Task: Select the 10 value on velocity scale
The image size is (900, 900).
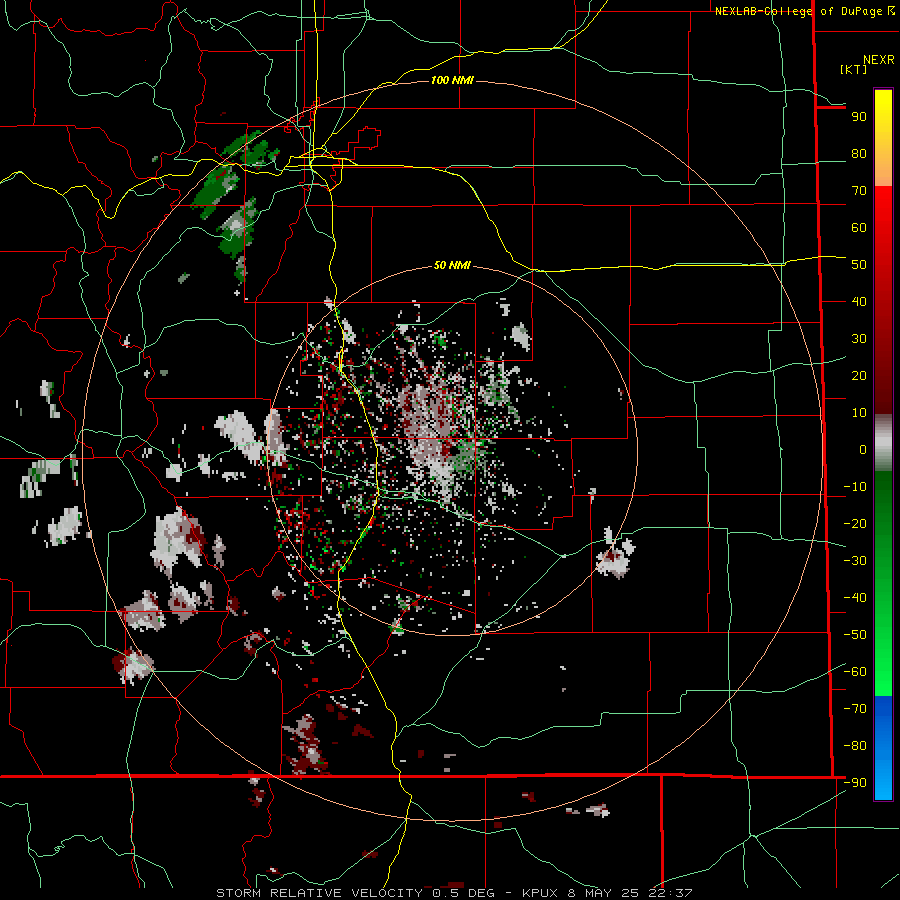Action: (x=859, y=413)
